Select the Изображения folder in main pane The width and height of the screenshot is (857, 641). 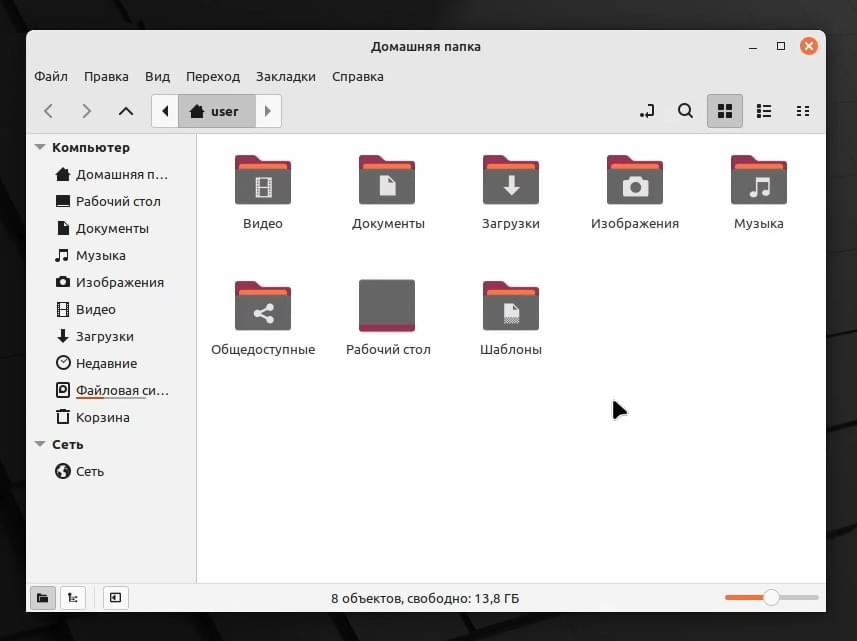click(635, 180)
